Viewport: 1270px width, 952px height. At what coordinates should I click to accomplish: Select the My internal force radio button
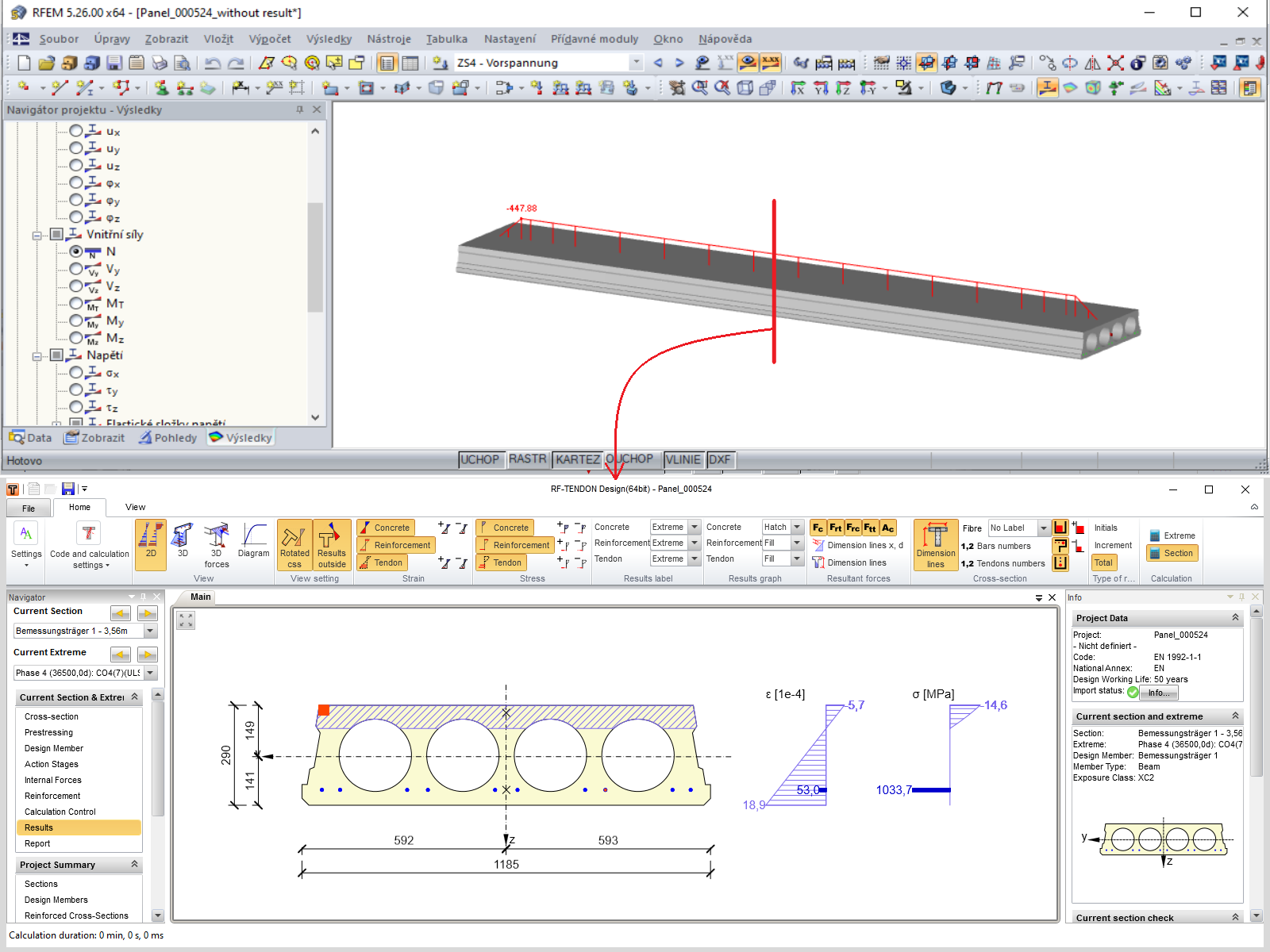76,321
